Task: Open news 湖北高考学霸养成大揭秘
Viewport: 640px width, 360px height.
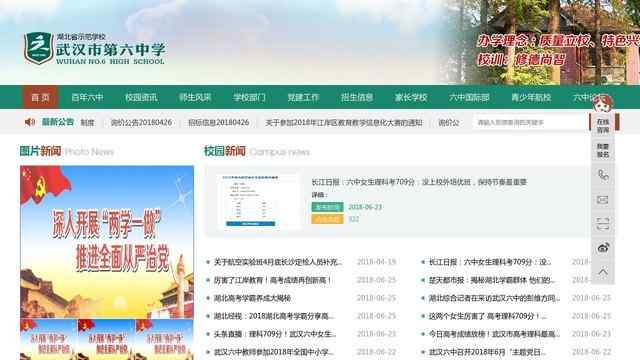Action: pos(252,298)
